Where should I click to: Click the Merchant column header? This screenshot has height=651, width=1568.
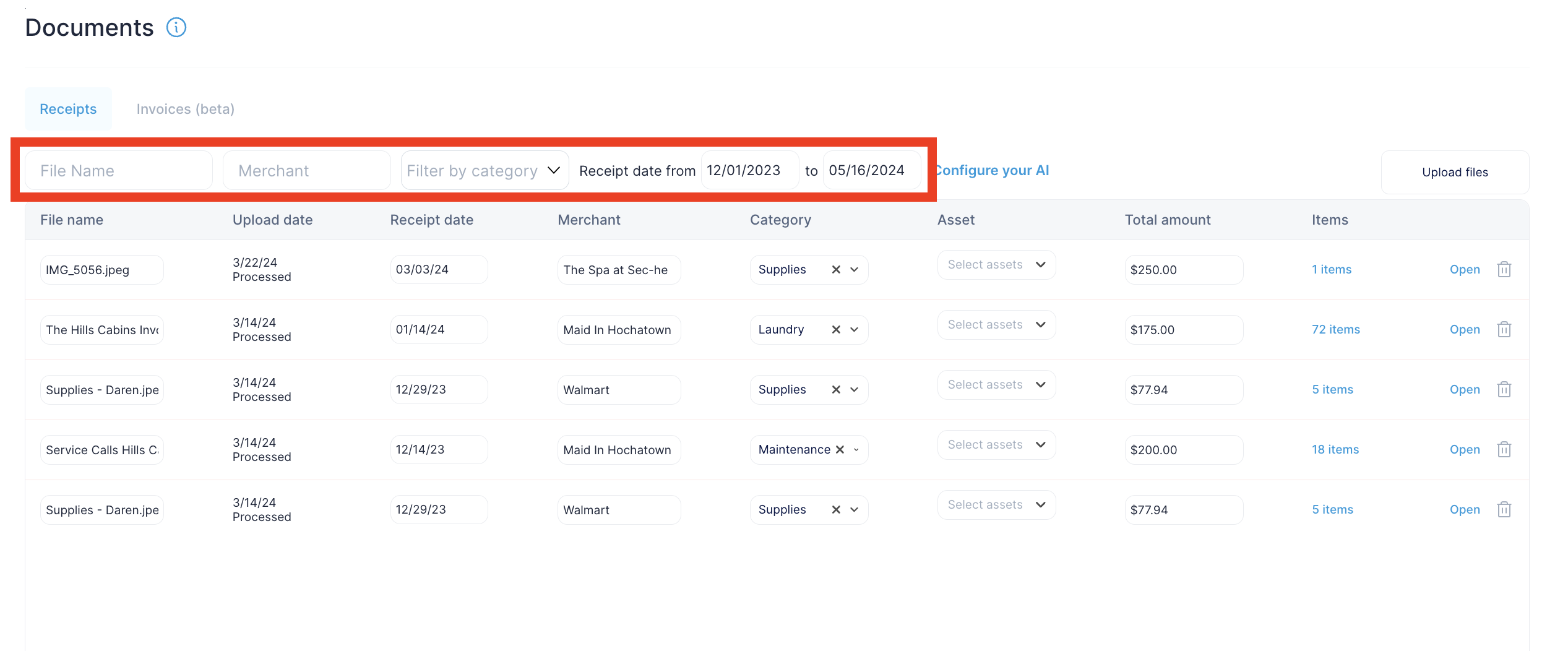pos(589,220)
